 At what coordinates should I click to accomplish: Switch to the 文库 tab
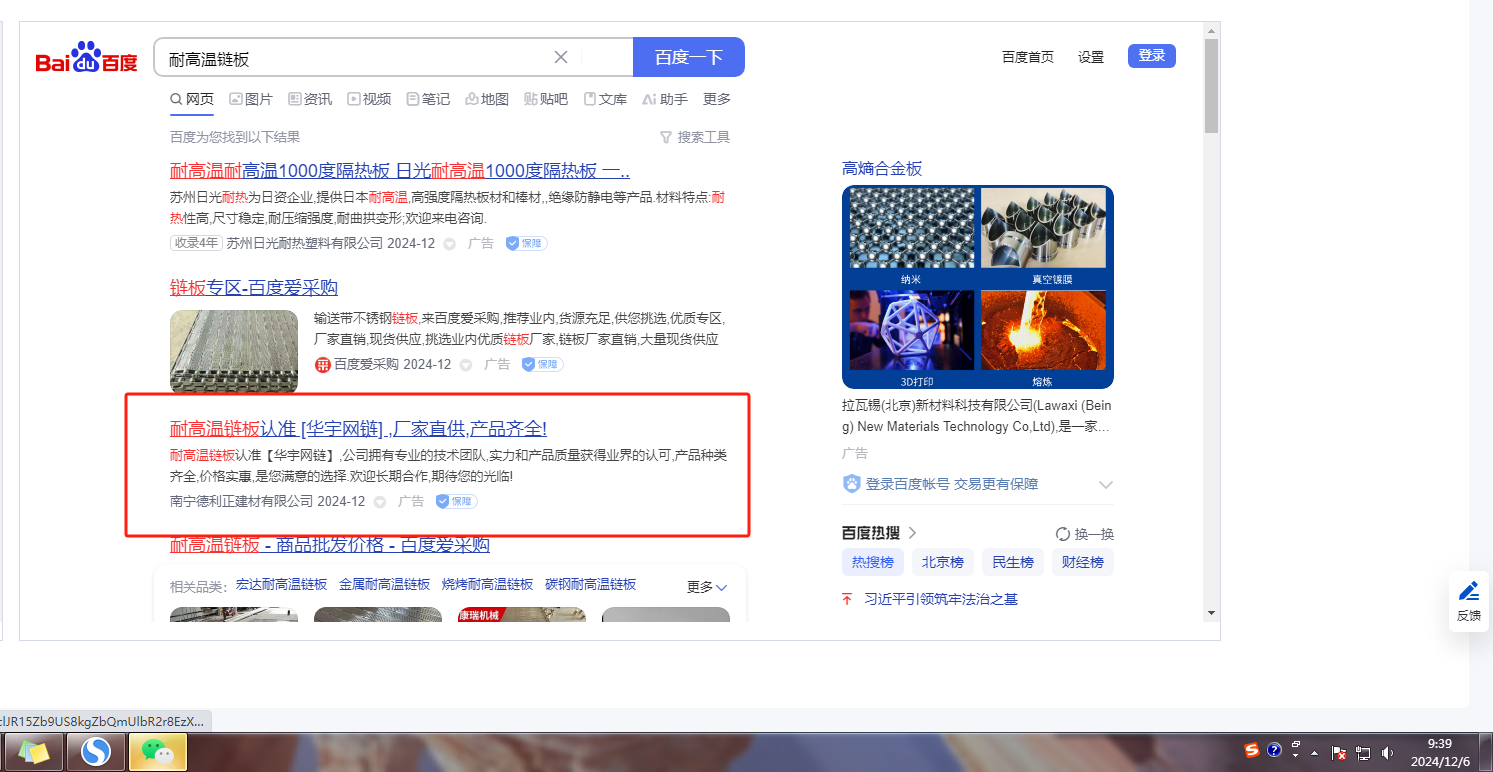click(x=605, y=99)
